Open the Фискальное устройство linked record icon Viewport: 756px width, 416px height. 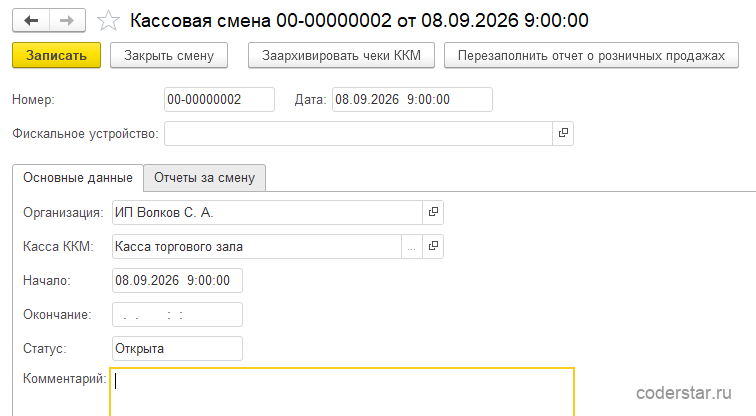point(563,133)
